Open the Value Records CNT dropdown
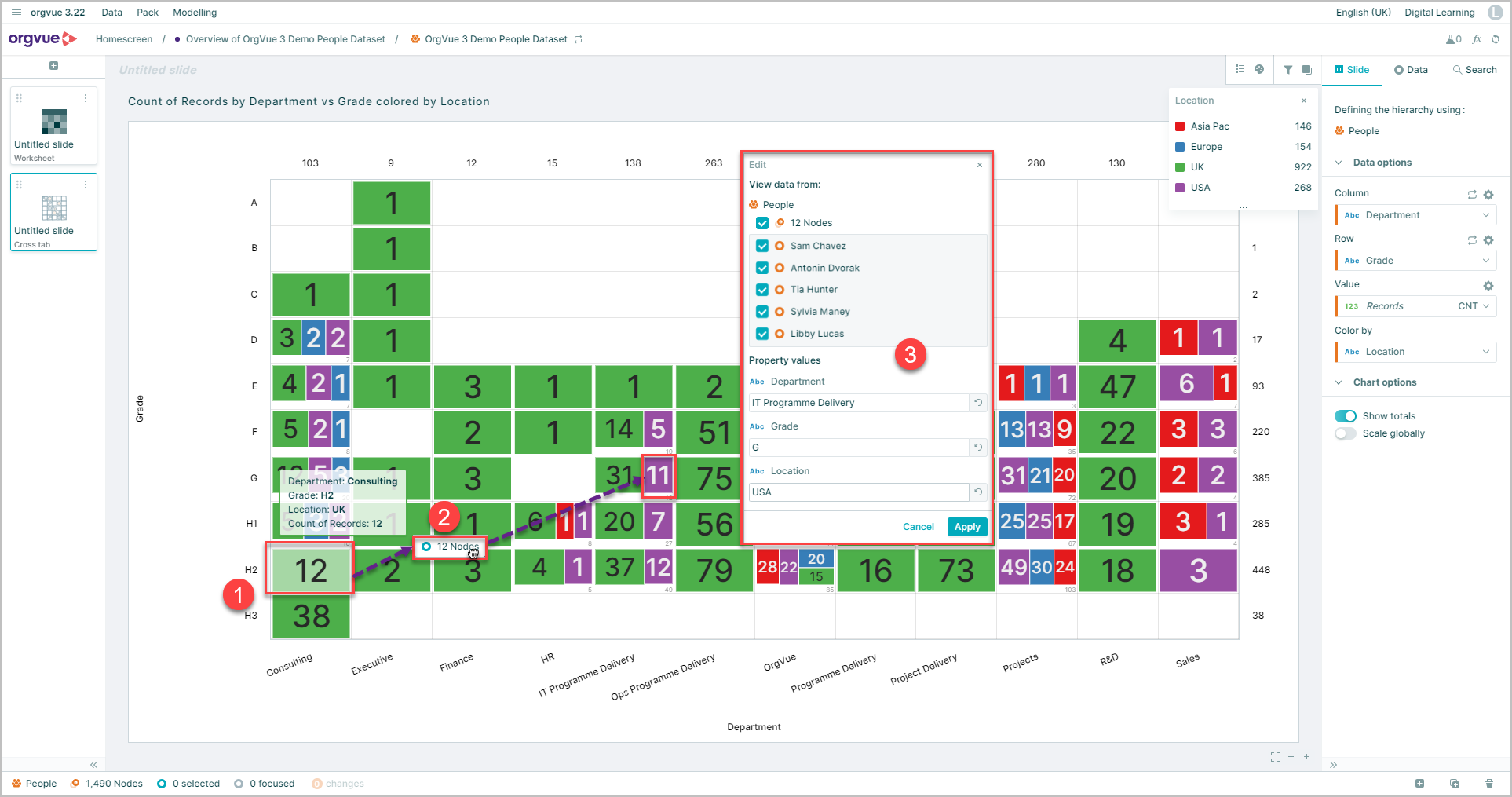1512x797 pixels. pyautogui.click(x=1415, y=306)
